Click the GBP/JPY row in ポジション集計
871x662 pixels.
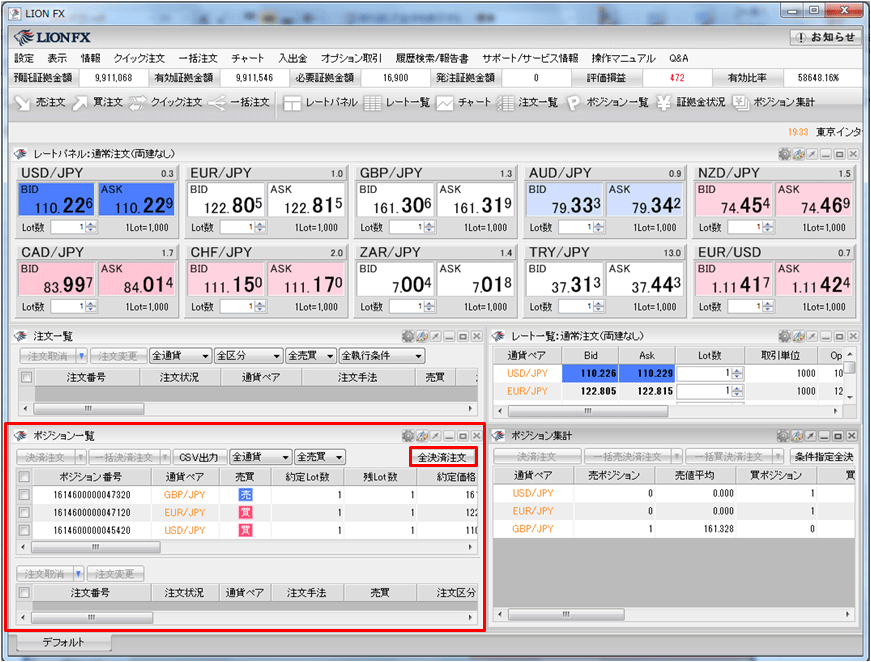click(673, 529)
